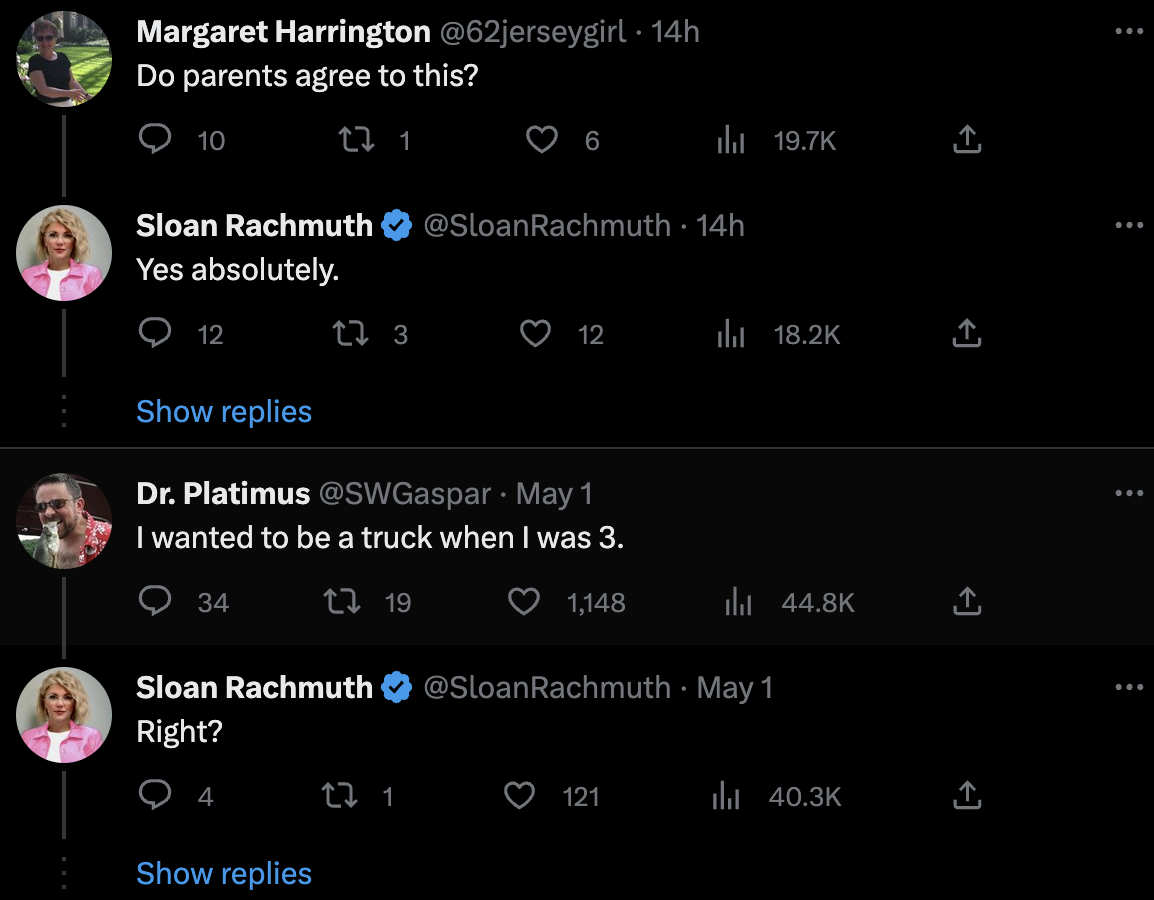Screen dimensions: 1154x900
Task: Share the "Right?" tweet
Action: tap(966, 796)
